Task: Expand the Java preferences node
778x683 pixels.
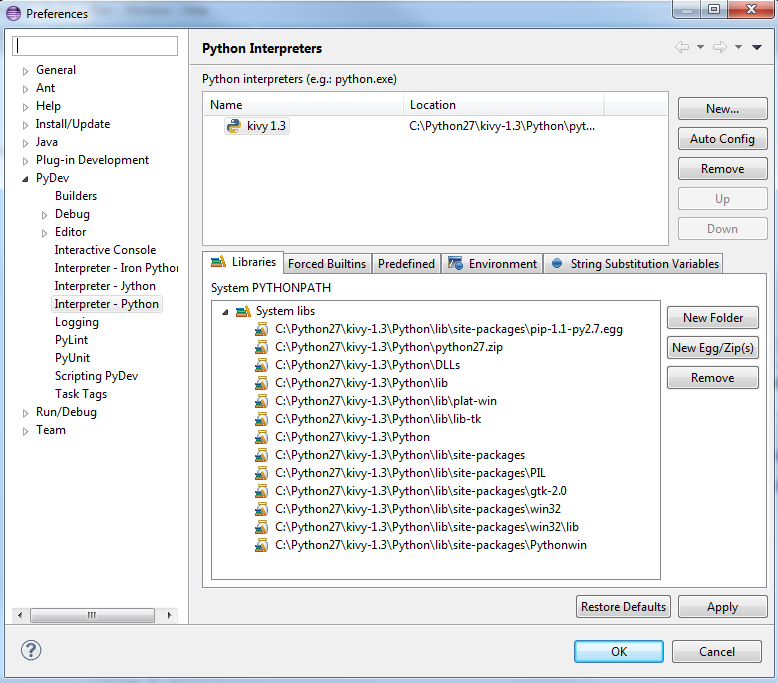Action: point(25,143)
